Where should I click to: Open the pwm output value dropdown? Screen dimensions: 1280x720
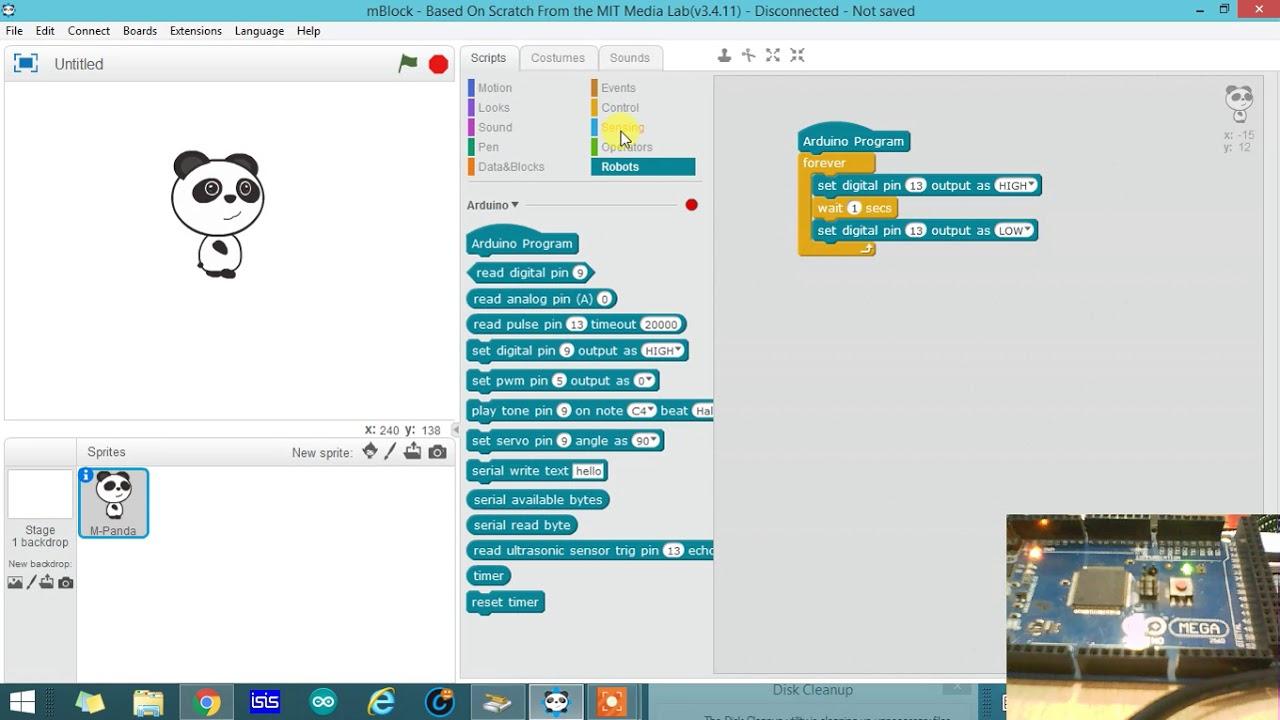(645, 381)
